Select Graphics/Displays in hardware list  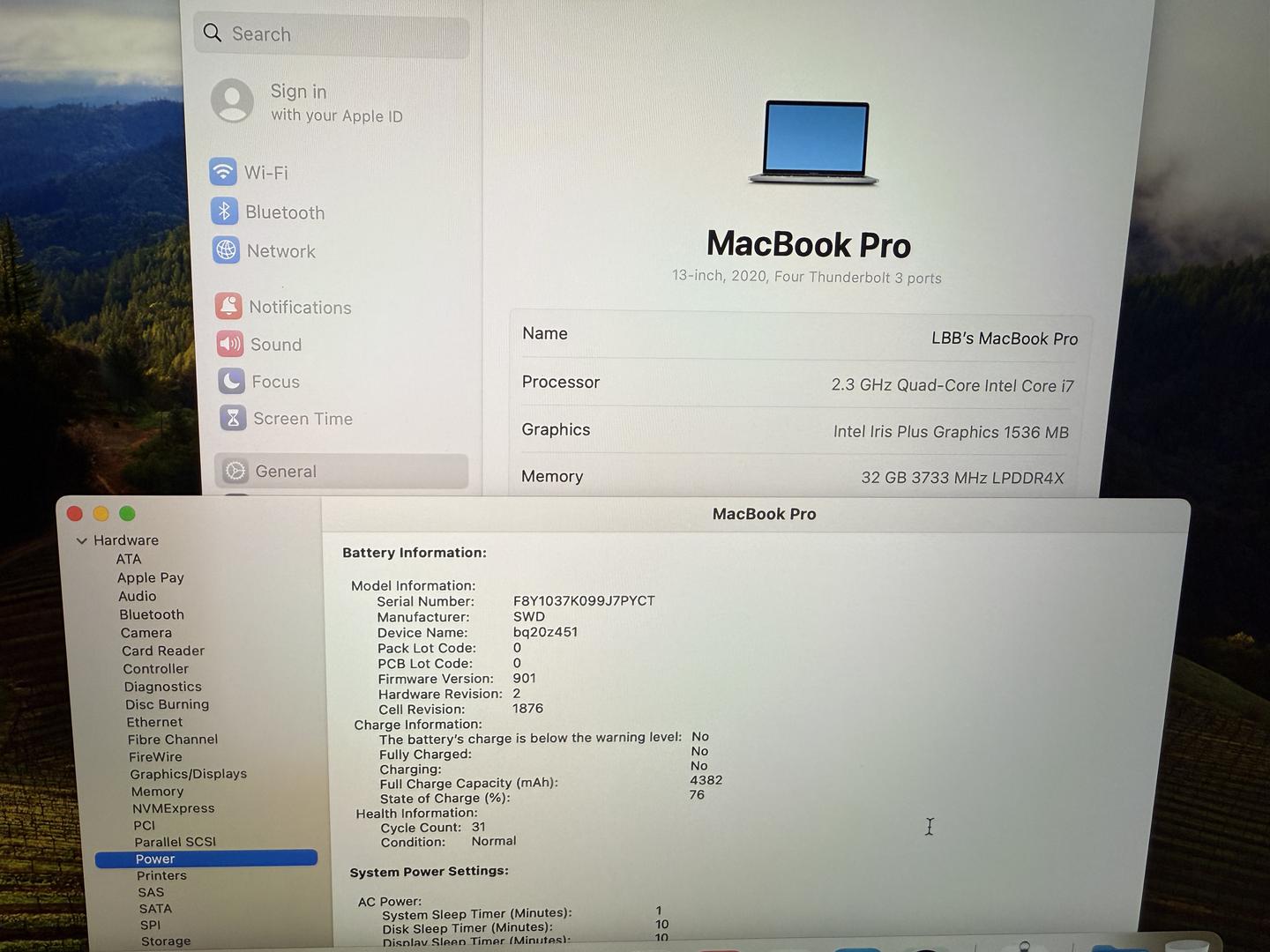[189, 774]
